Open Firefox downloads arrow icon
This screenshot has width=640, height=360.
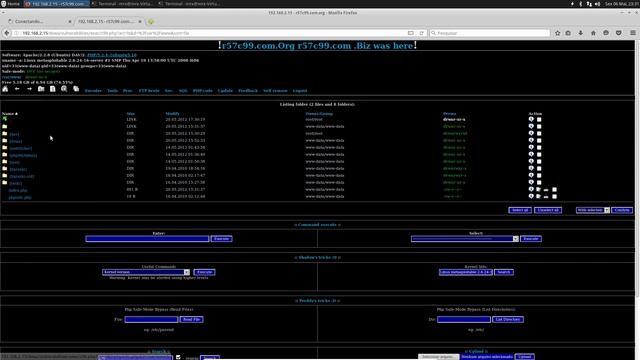click(x=580, y=33)
